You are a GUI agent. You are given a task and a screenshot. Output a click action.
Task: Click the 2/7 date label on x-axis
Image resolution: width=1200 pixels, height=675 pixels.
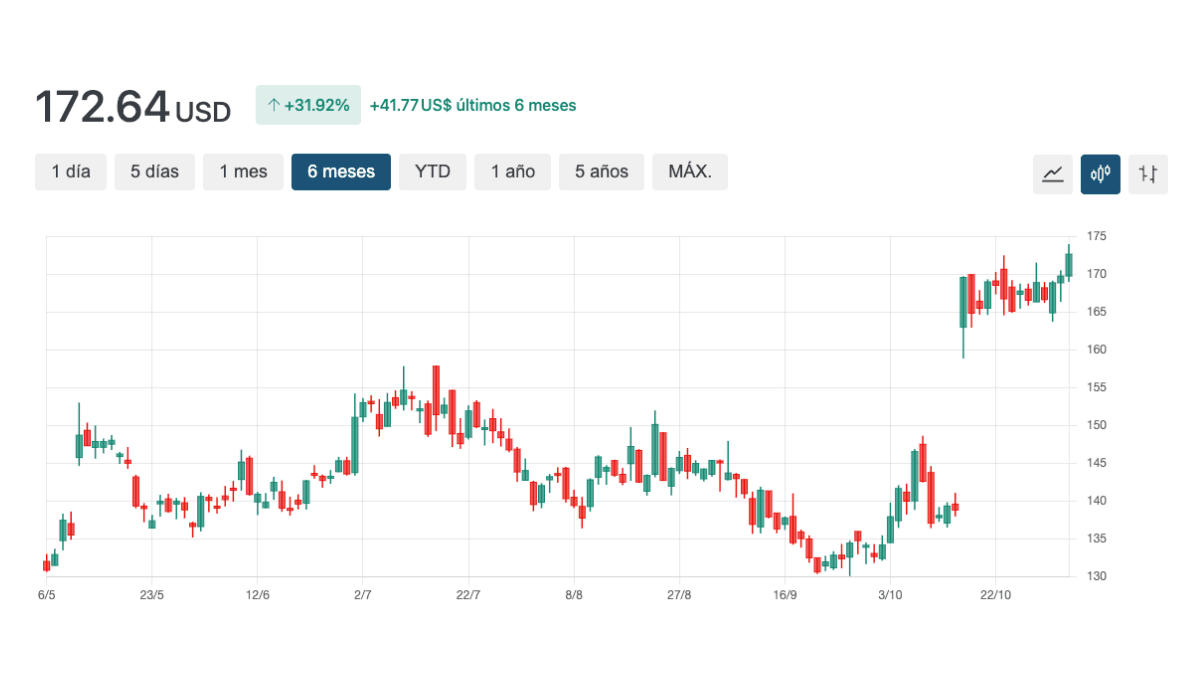point(362,595)
